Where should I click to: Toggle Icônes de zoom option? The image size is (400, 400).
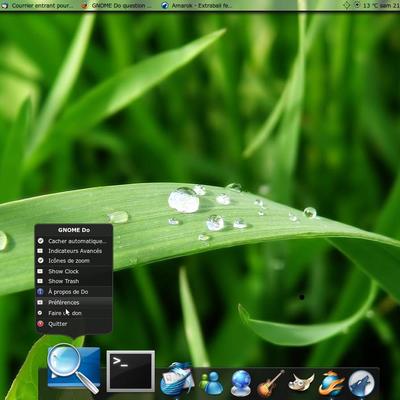point(74,261)
